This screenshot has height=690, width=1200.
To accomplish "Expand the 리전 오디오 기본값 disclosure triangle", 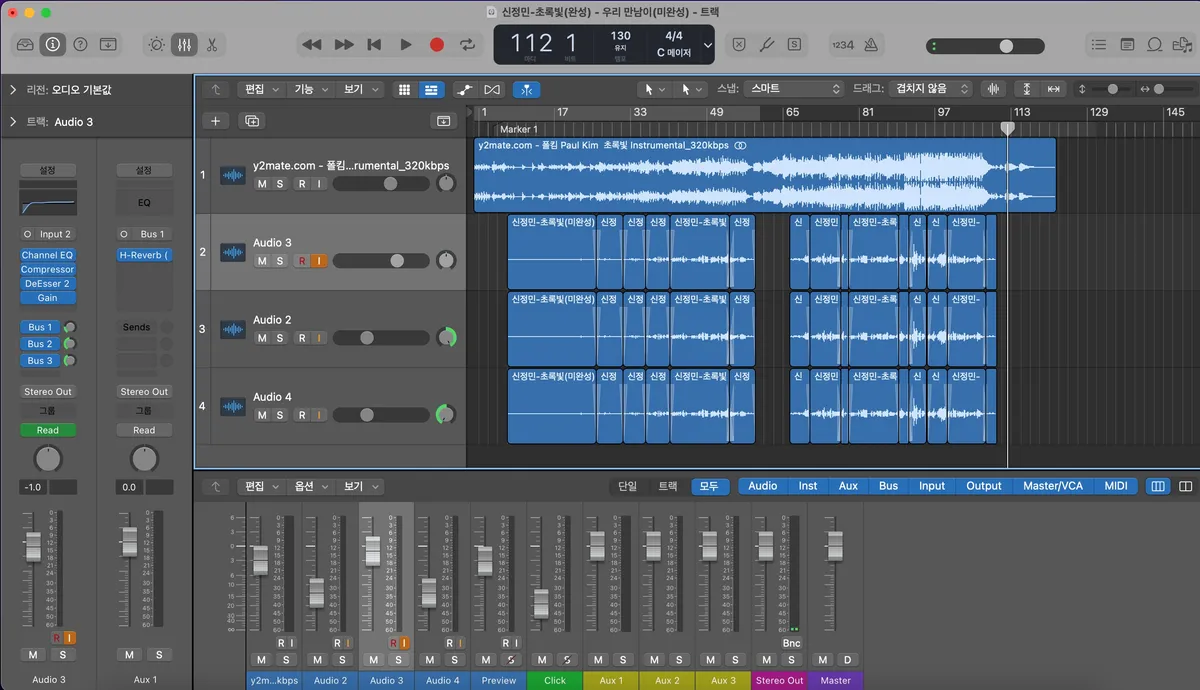I will coord(13,90).
